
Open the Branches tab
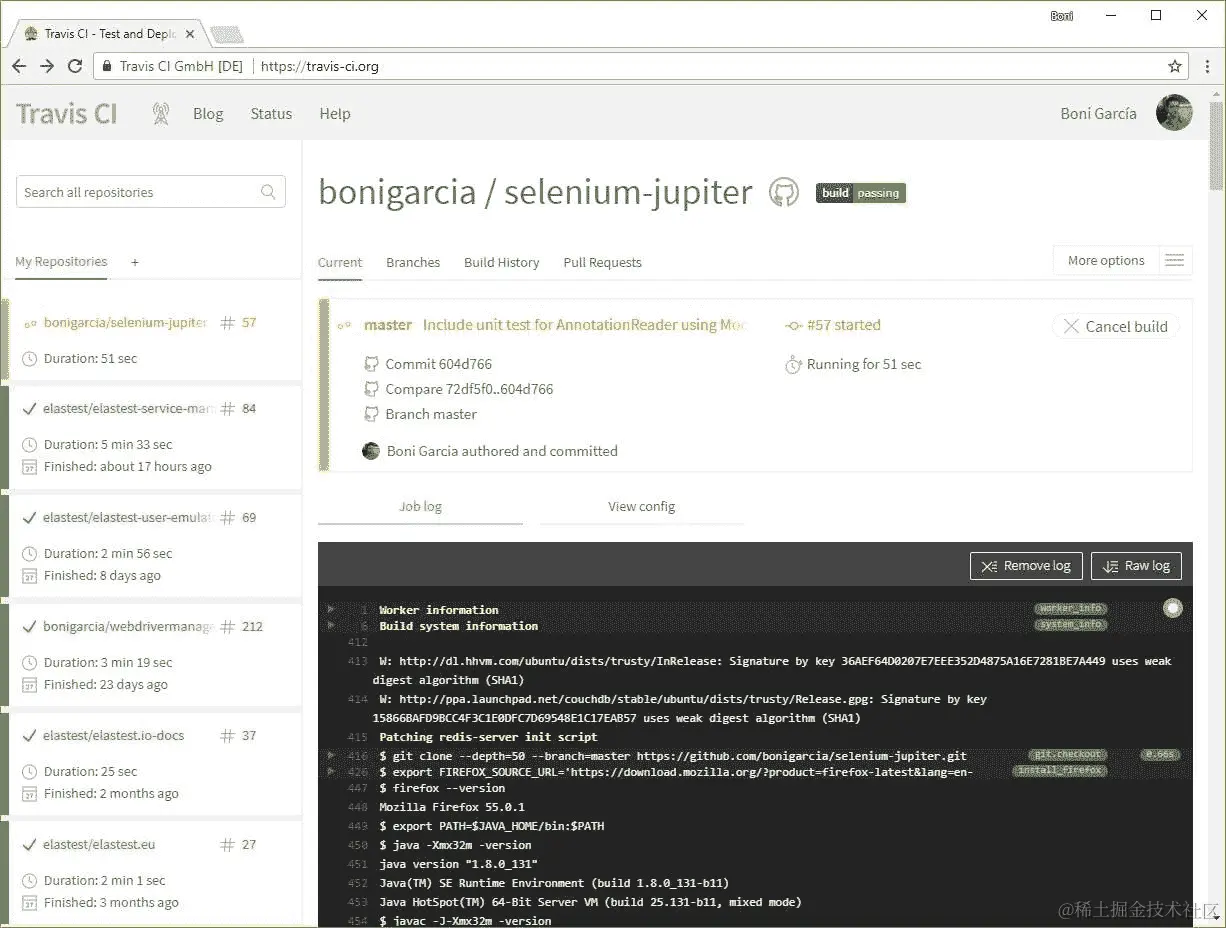click(x=413, y=262)
